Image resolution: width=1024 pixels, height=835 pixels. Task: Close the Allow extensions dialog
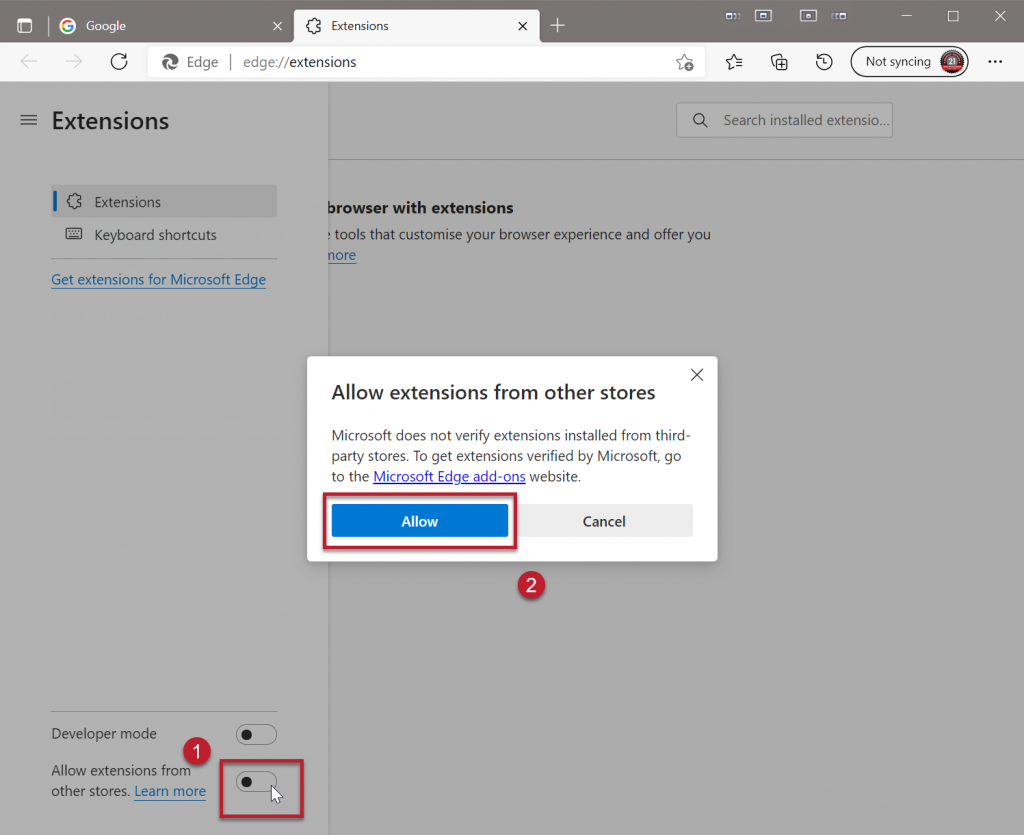point(697,375)
